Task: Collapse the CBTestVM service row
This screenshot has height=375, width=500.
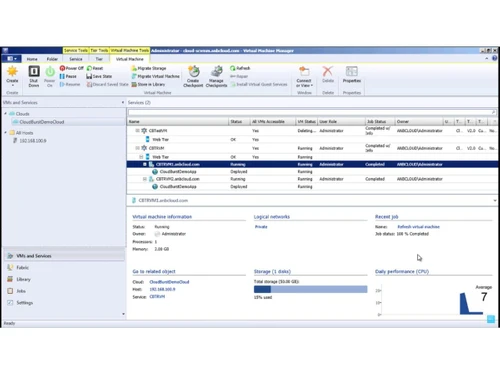Action: click(x=137, y=131)
